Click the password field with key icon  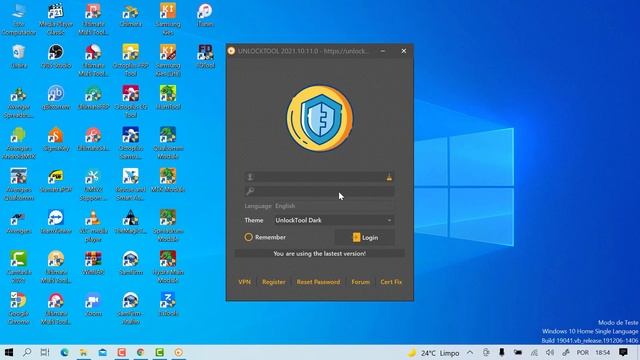(319, 191)
